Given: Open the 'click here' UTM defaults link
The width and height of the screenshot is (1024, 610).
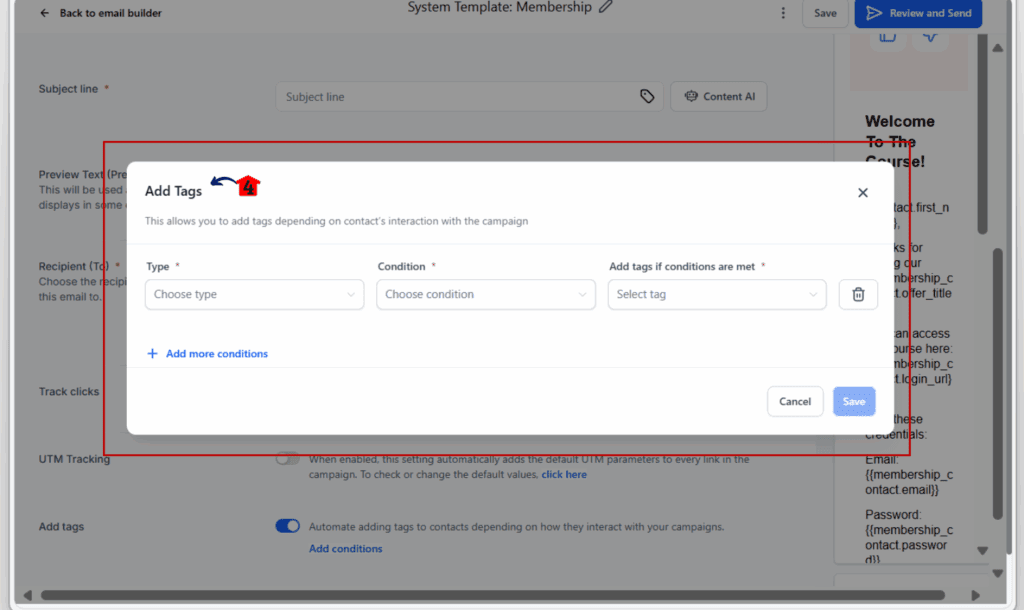Looking at the screenshot, I should 564,475.
